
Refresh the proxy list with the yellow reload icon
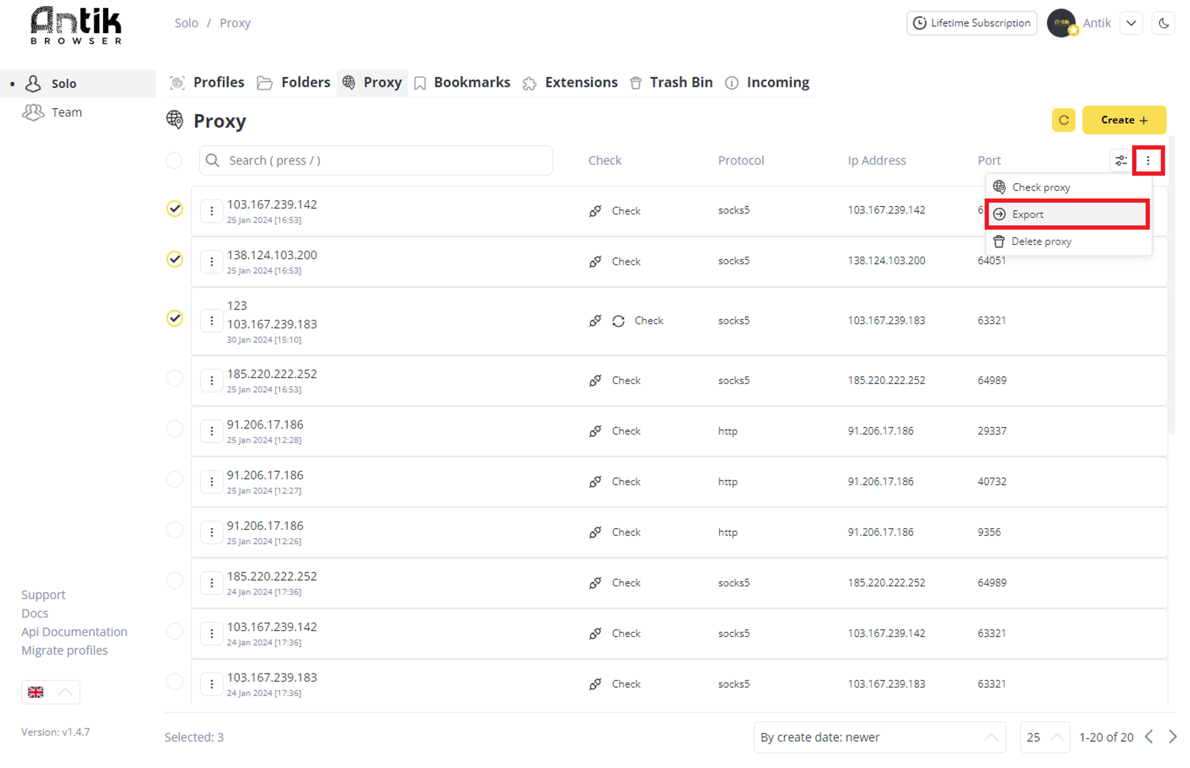point(1063,120)
